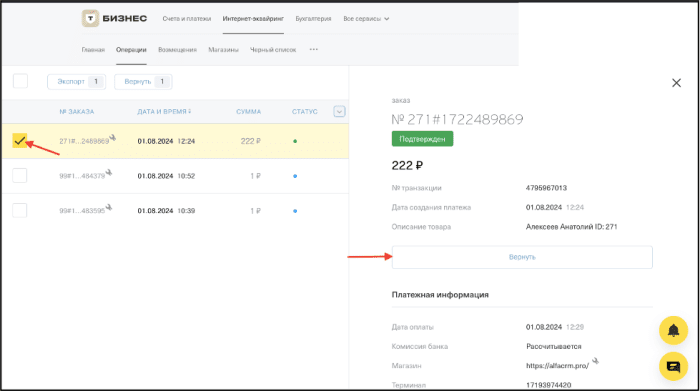Click date 01.08.2024 10:52 in table

click(x=166, y=176)
